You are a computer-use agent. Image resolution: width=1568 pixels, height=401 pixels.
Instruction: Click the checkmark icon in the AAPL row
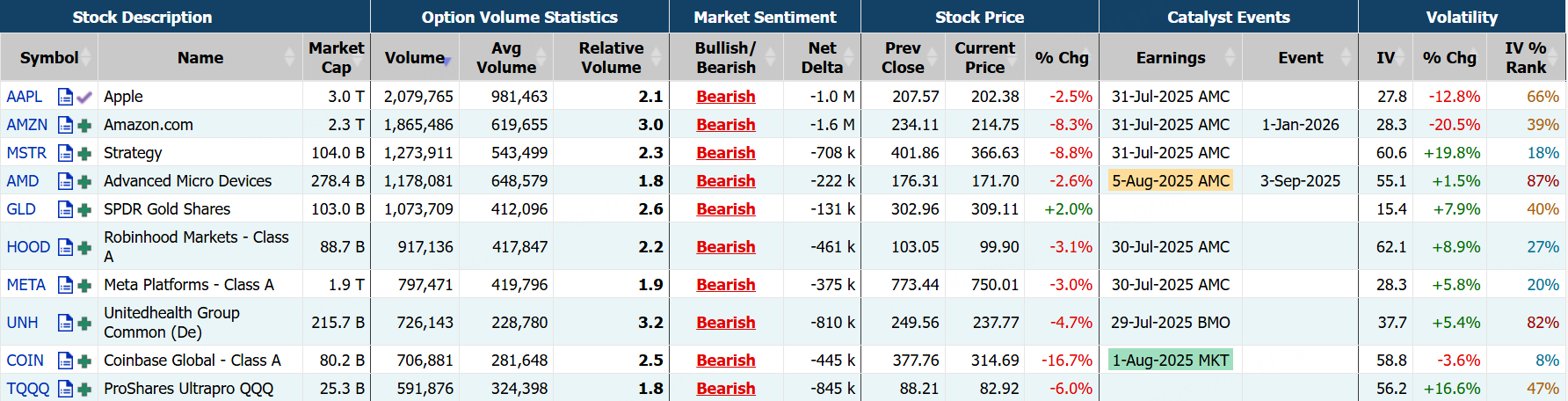[84, 97]
